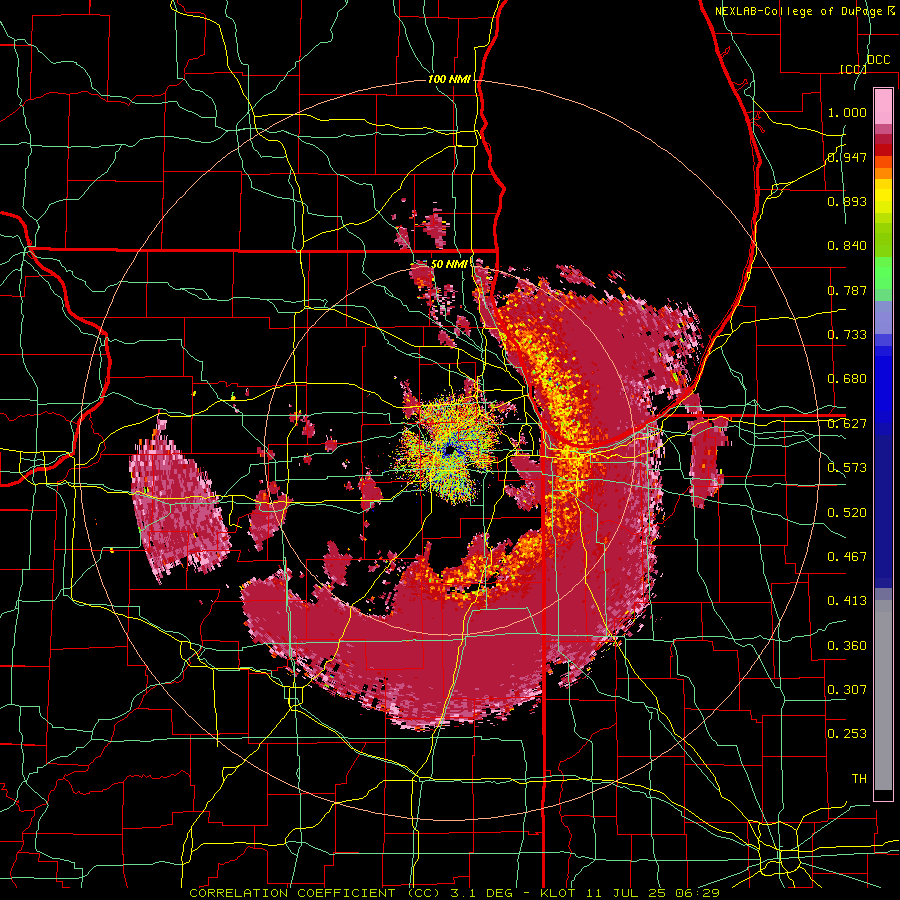The width and height of the screenshot is (900, 900).
Task: Click the Correlation Coefficient KLOT caption text
Action: point(455,893)
